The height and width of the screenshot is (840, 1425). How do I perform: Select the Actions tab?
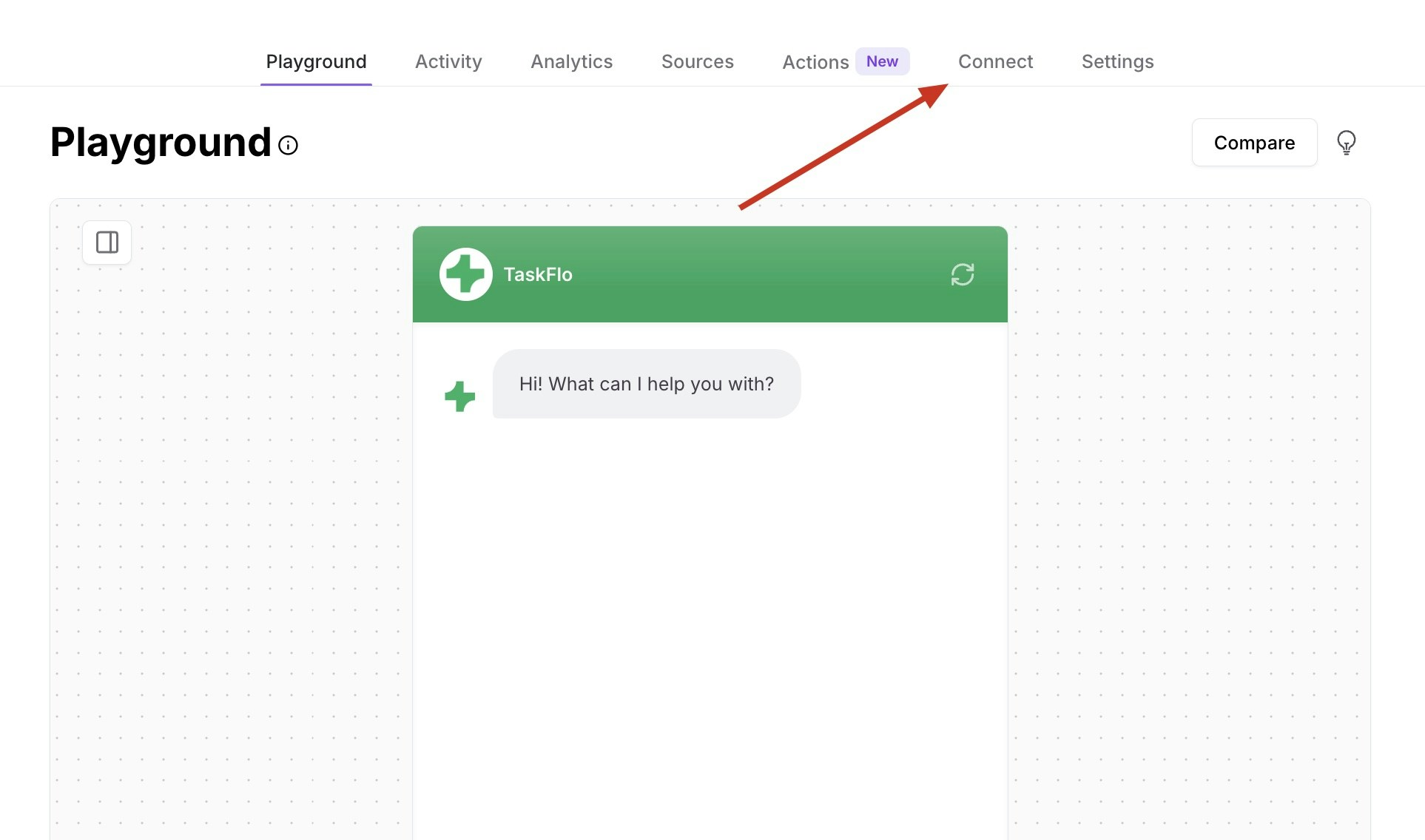pos(815,62)
